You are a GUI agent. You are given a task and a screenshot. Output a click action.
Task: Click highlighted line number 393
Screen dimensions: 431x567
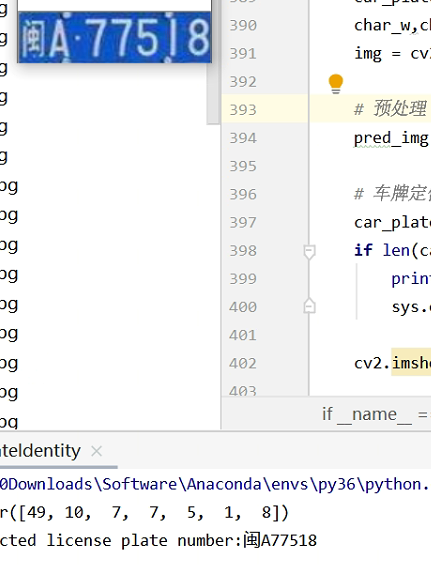(x=243, y=110)
